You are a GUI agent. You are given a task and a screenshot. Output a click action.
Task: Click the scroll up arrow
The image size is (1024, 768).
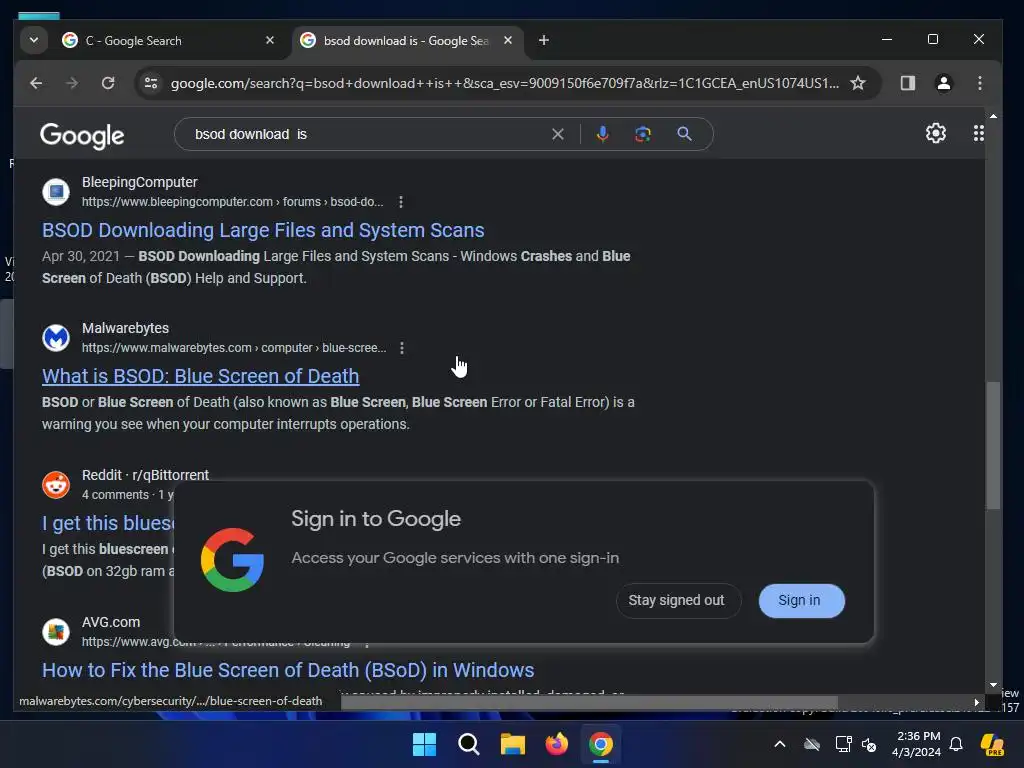point(993,116)
